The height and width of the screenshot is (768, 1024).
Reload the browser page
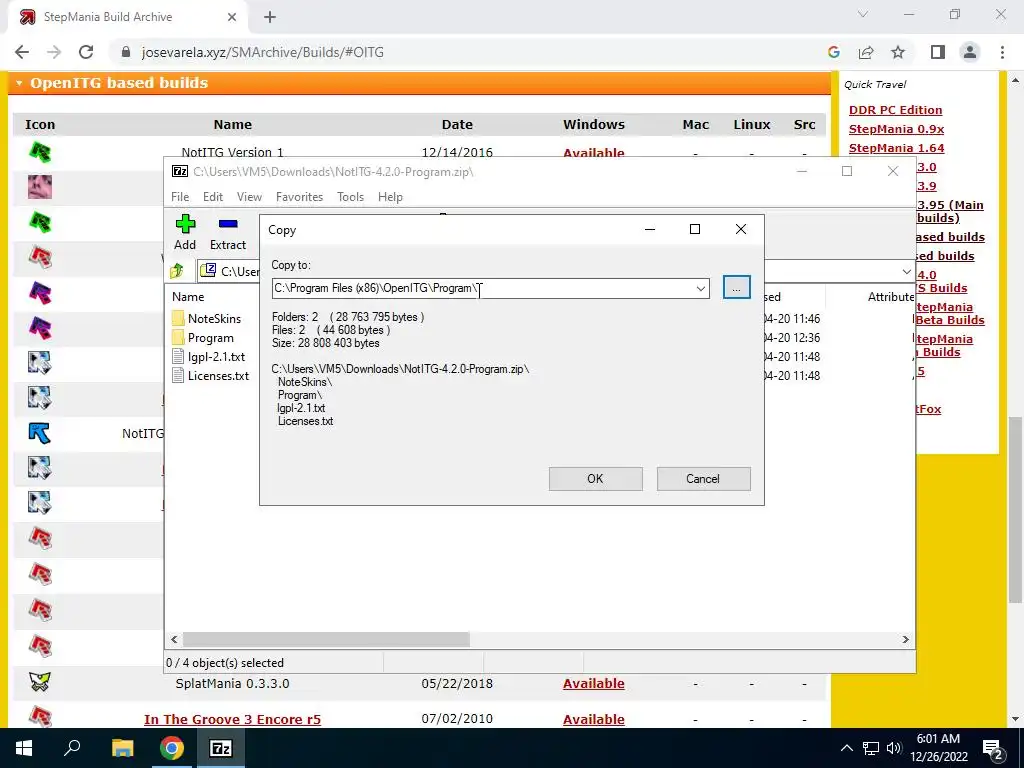click(86, 52)
